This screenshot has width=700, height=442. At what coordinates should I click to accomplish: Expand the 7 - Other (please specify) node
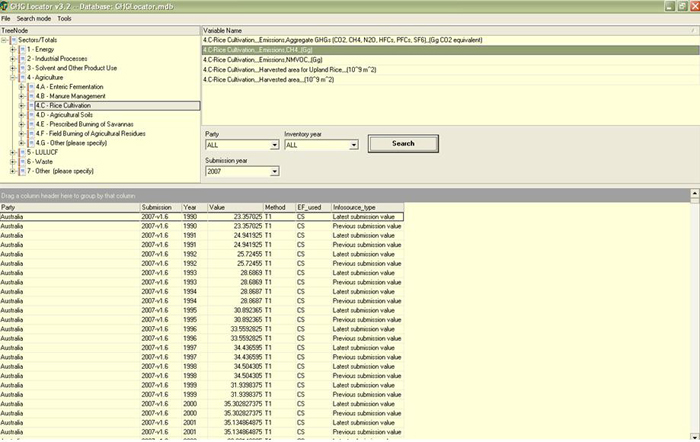pyautogui.click(x=12, y=171)
